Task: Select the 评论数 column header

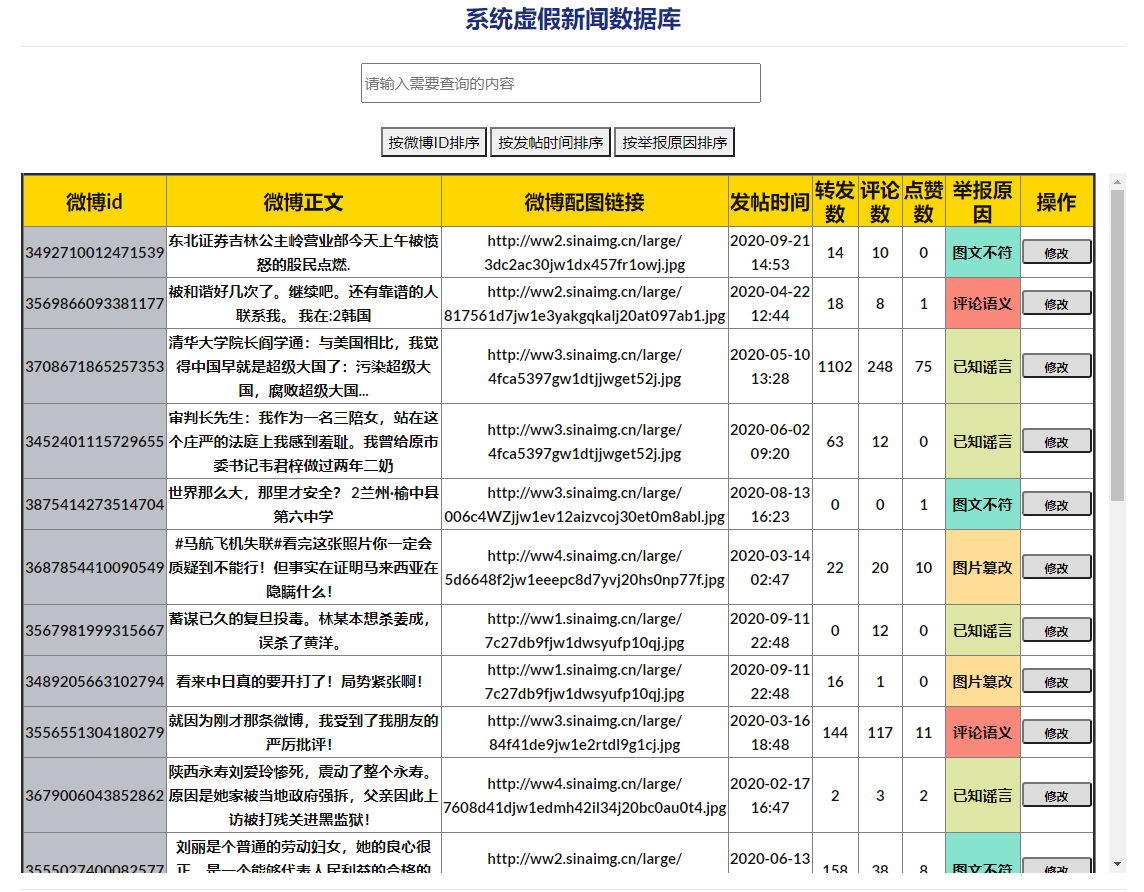Action: pos(880,202)
